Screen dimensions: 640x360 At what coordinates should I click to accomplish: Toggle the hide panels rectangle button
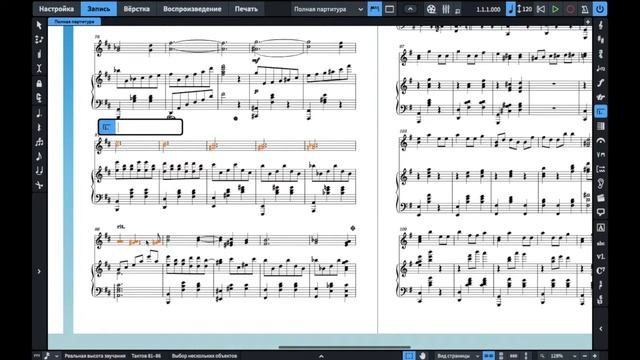[390, 9]
